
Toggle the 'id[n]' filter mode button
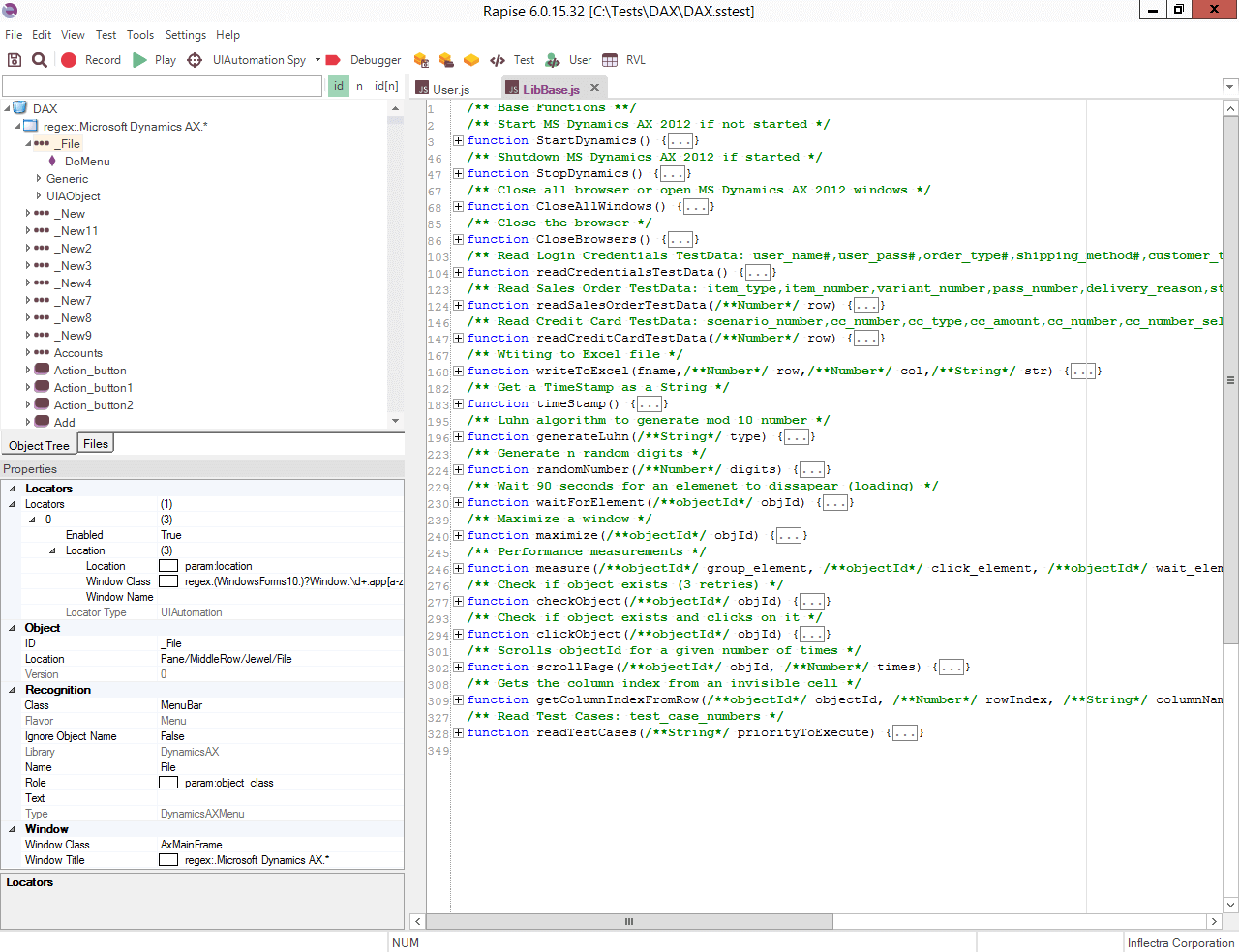click(386, 86)
